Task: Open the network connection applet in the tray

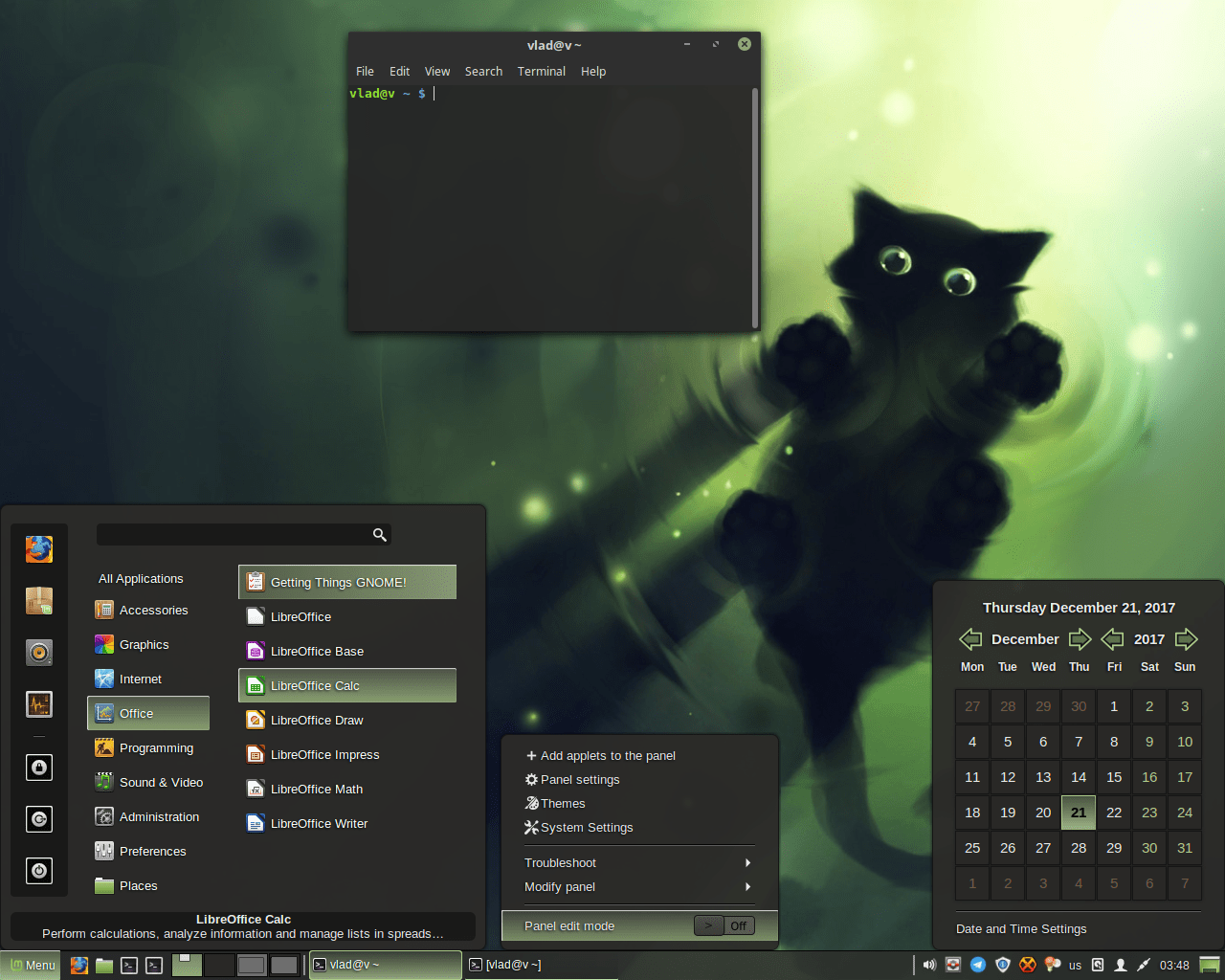Action: (1144, 965)
